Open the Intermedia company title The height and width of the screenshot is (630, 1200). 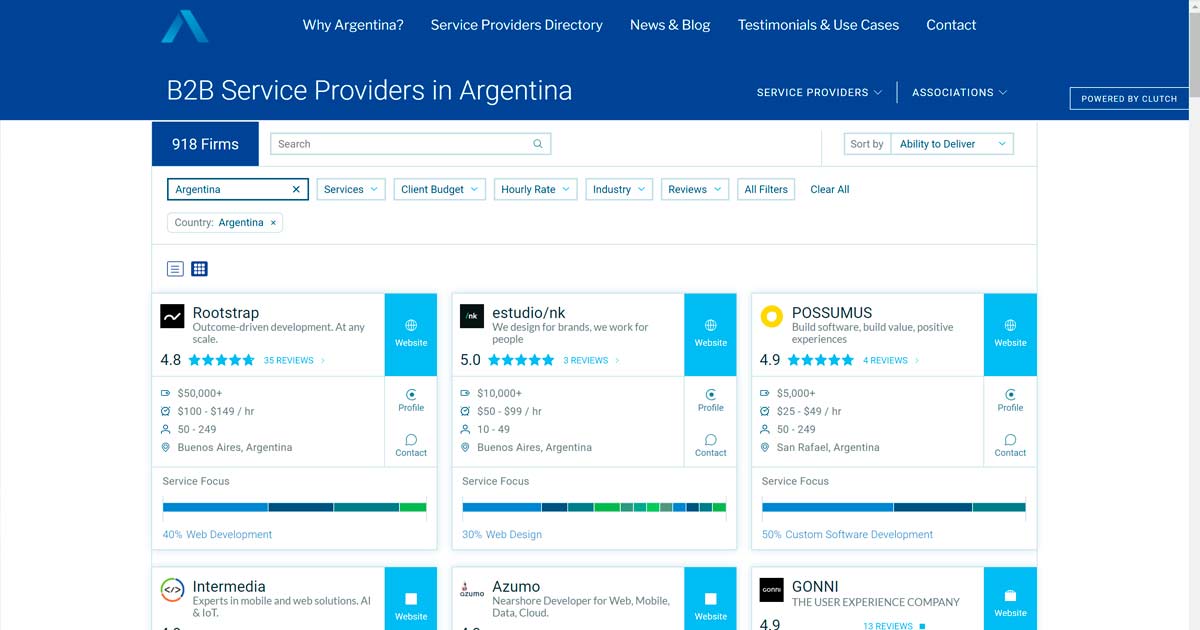point(229,586)
